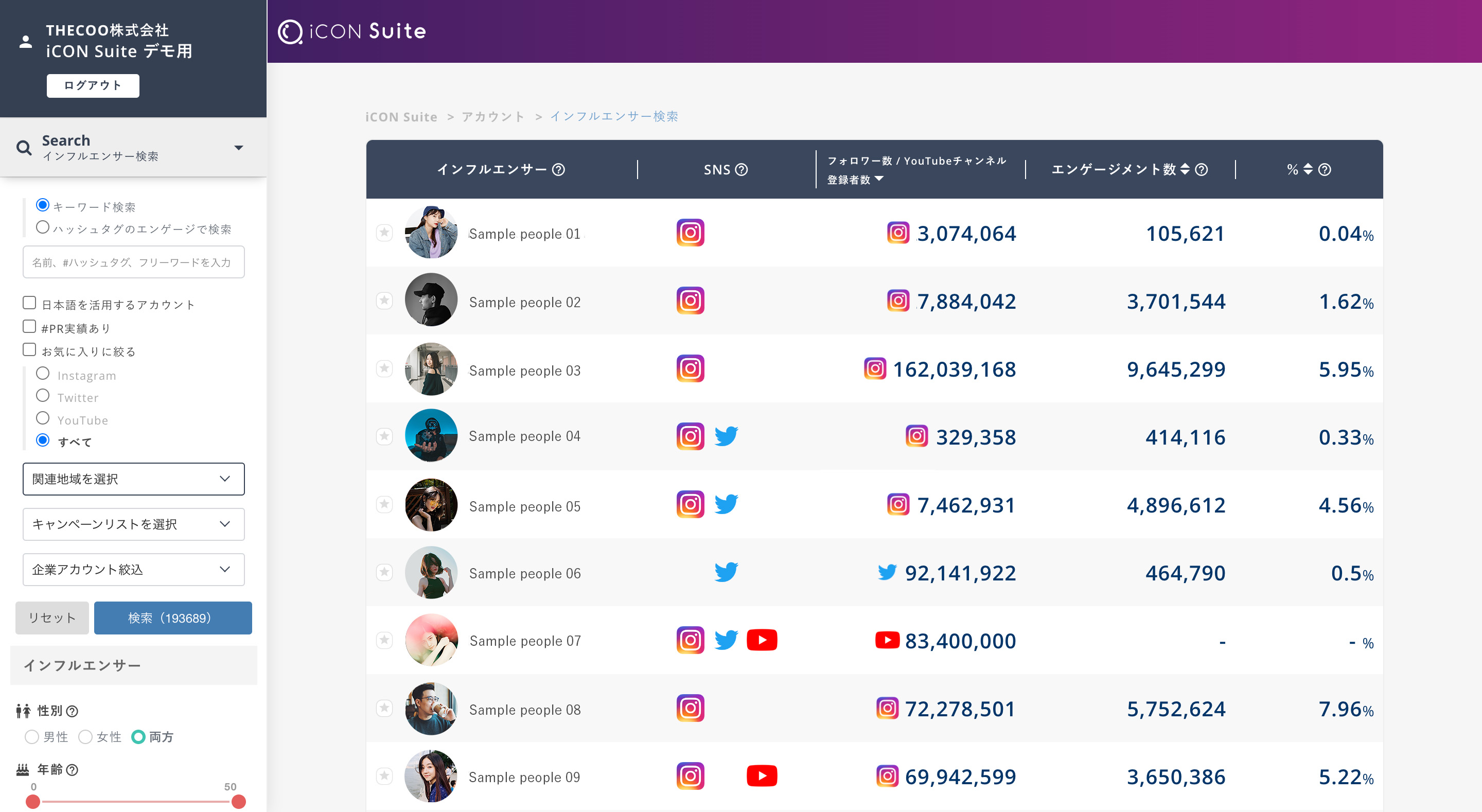This screenshot has height=812, width=1482.
Task: Open help icon next to インフルエンサー header
Action: [558, 170]
